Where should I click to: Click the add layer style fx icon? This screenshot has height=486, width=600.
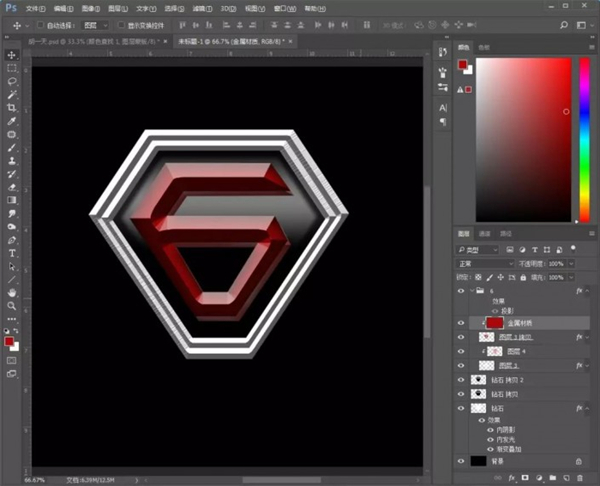point(511,478)
